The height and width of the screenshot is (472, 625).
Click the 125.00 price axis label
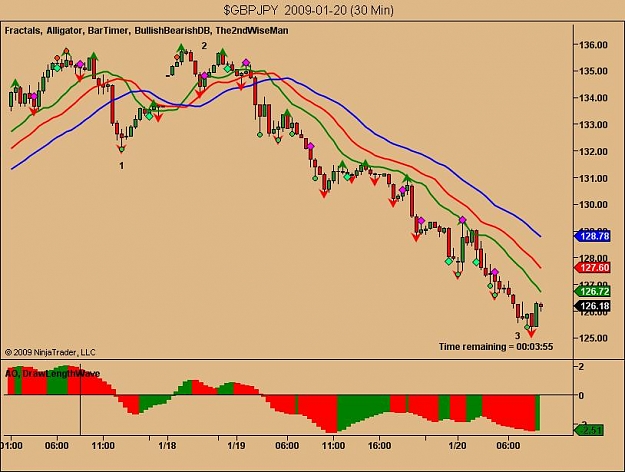click(x=594, y=338)
